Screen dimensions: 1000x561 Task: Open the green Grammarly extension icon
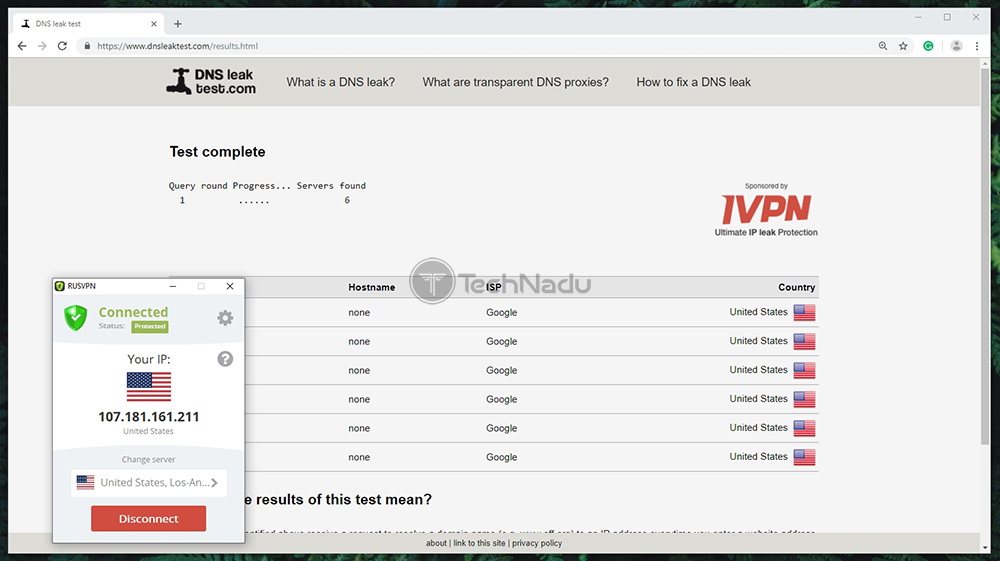coord(929,46)
